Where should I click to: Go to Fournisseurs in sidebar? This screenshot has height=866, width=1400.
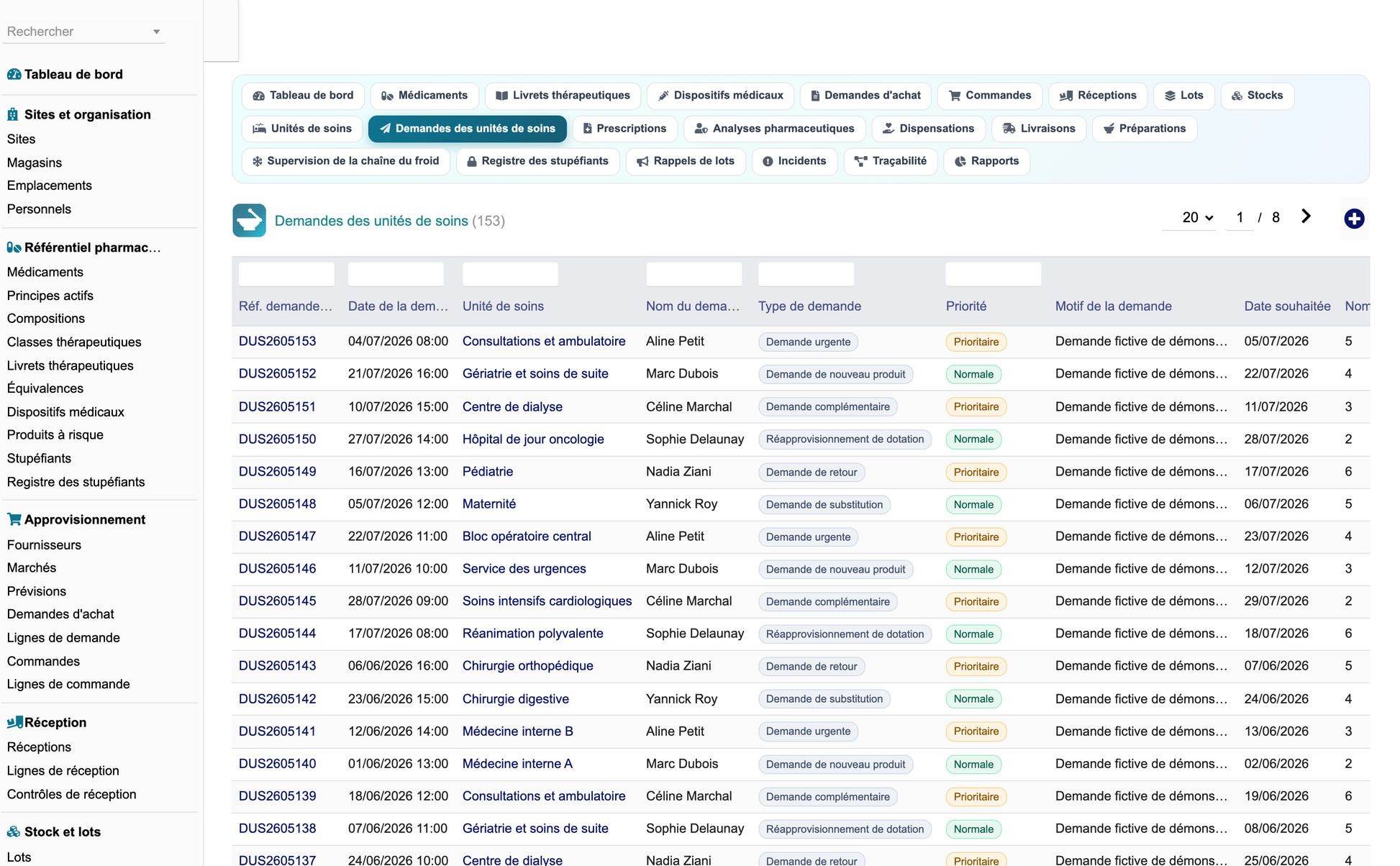pyautogui.click(x=44, y=545)
